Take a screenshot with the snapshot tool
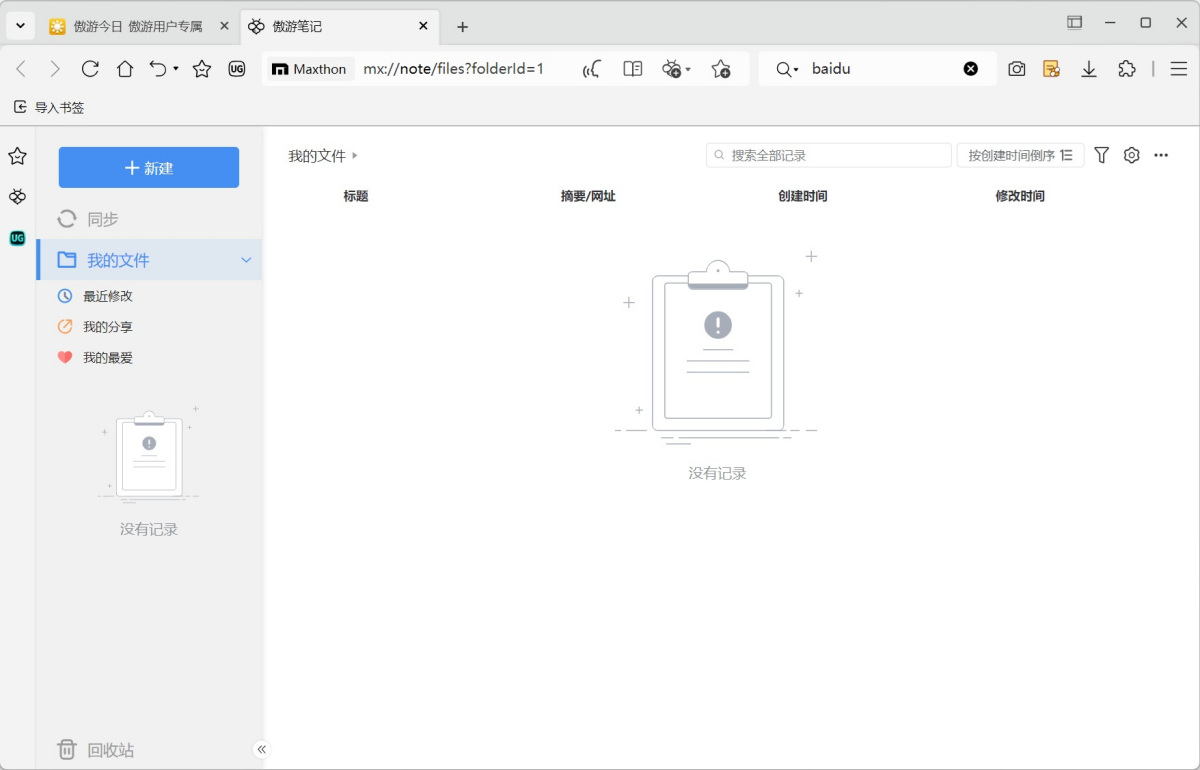 tap(1017, 69)
